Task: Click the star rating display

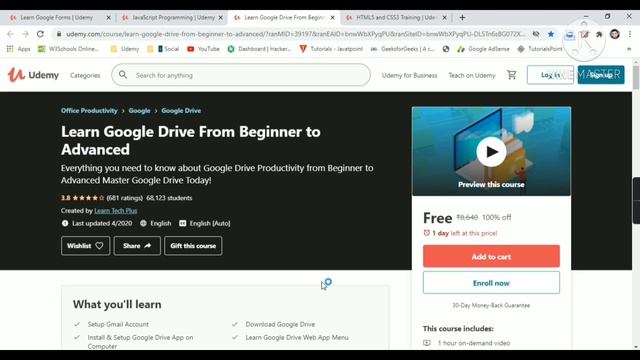Action: tap(88, 198)
